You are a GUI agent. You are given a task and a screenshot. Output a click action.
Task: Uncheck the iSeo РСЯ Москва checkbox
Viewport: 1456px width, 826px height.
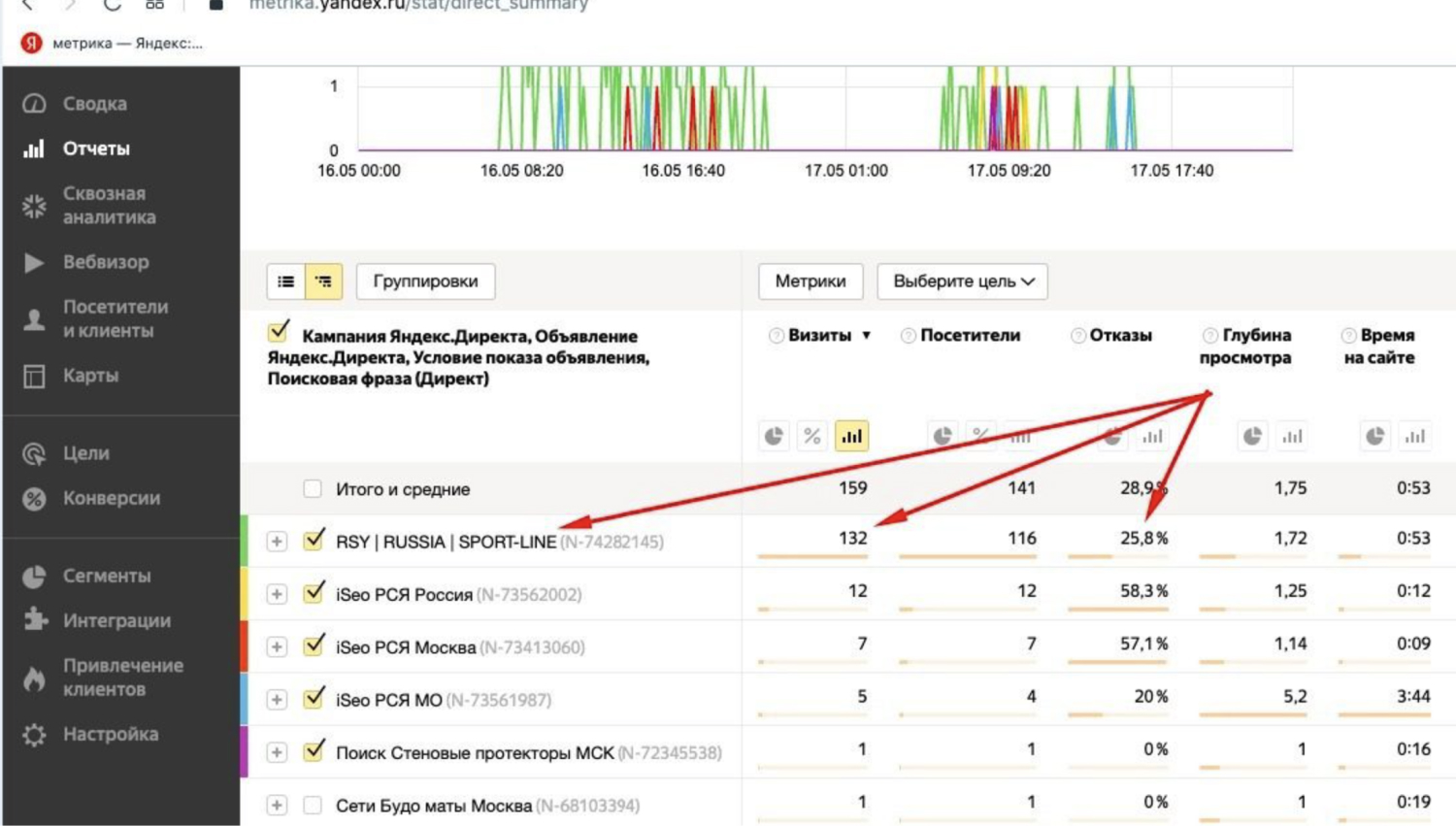314,645
